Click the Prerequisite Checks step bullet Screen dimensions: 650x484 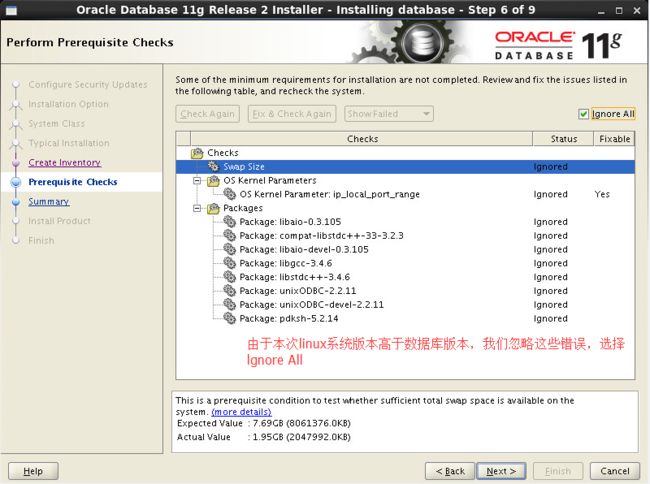[x=16, y=182]
